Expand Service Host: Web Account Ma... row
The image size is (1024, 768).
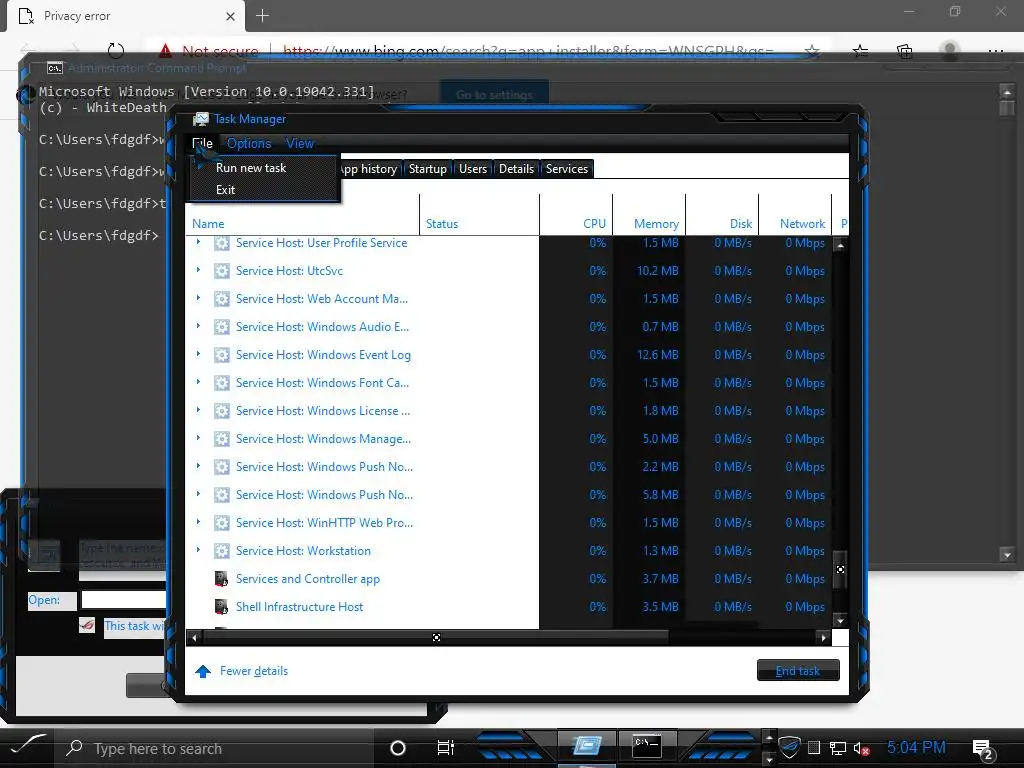coord(198,298)
